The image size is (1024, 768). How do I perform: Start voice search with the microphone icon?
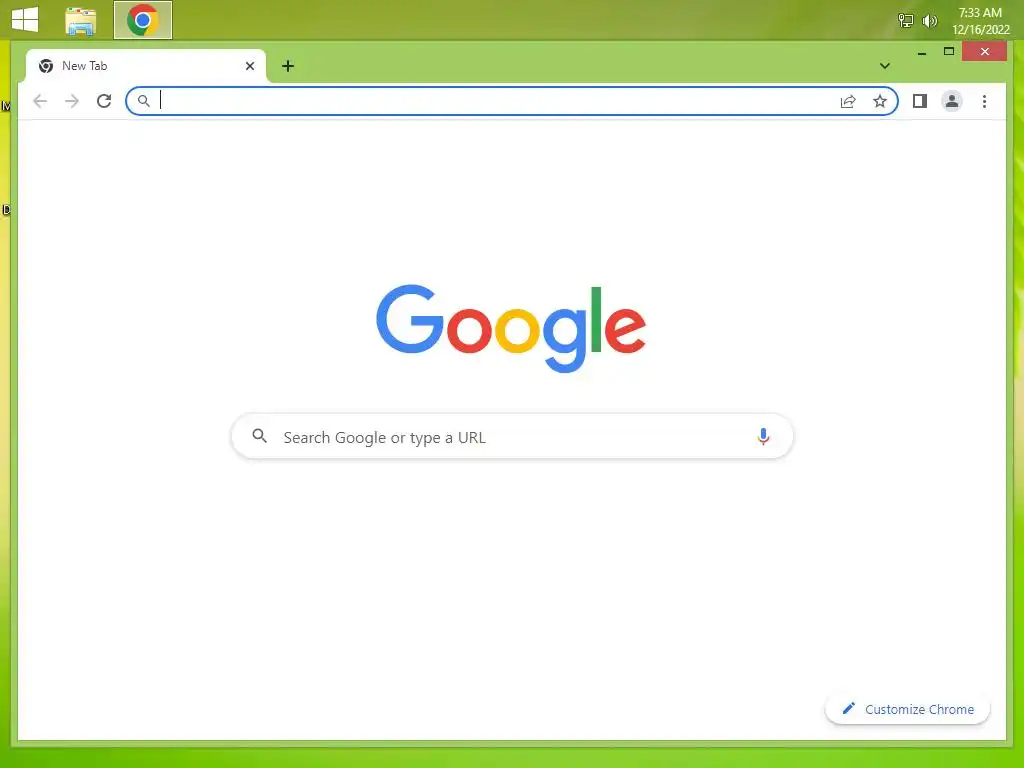[x=763, y=436]
